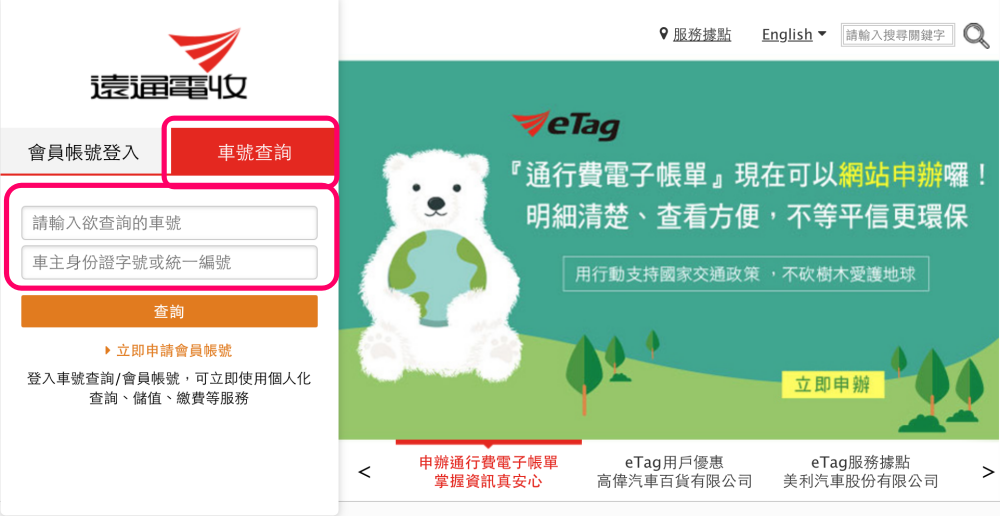Screen dimensions: 1000x516
Task: Click the magnifying glass search icon
Action: point(976,36)
